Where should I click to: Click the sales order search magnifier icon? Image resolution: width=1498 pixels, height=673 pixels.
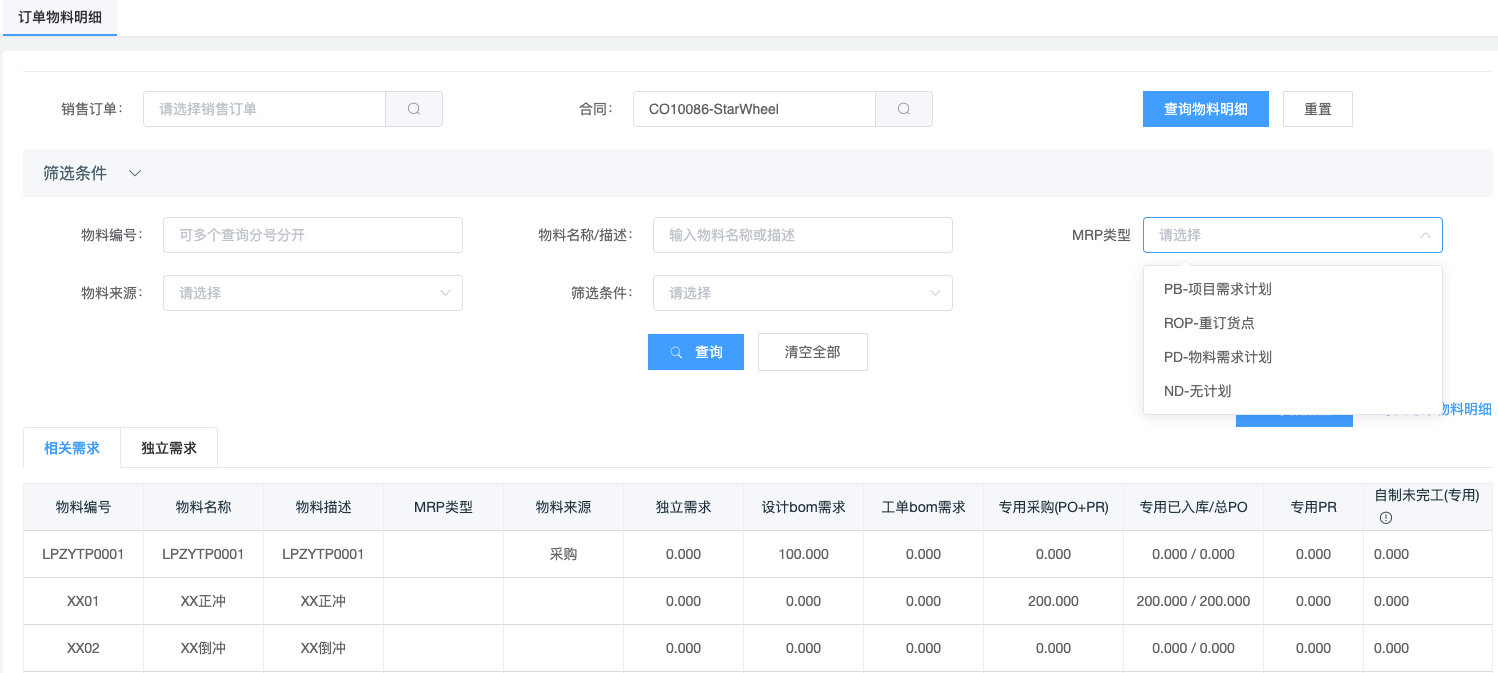[x=414, y=109]
